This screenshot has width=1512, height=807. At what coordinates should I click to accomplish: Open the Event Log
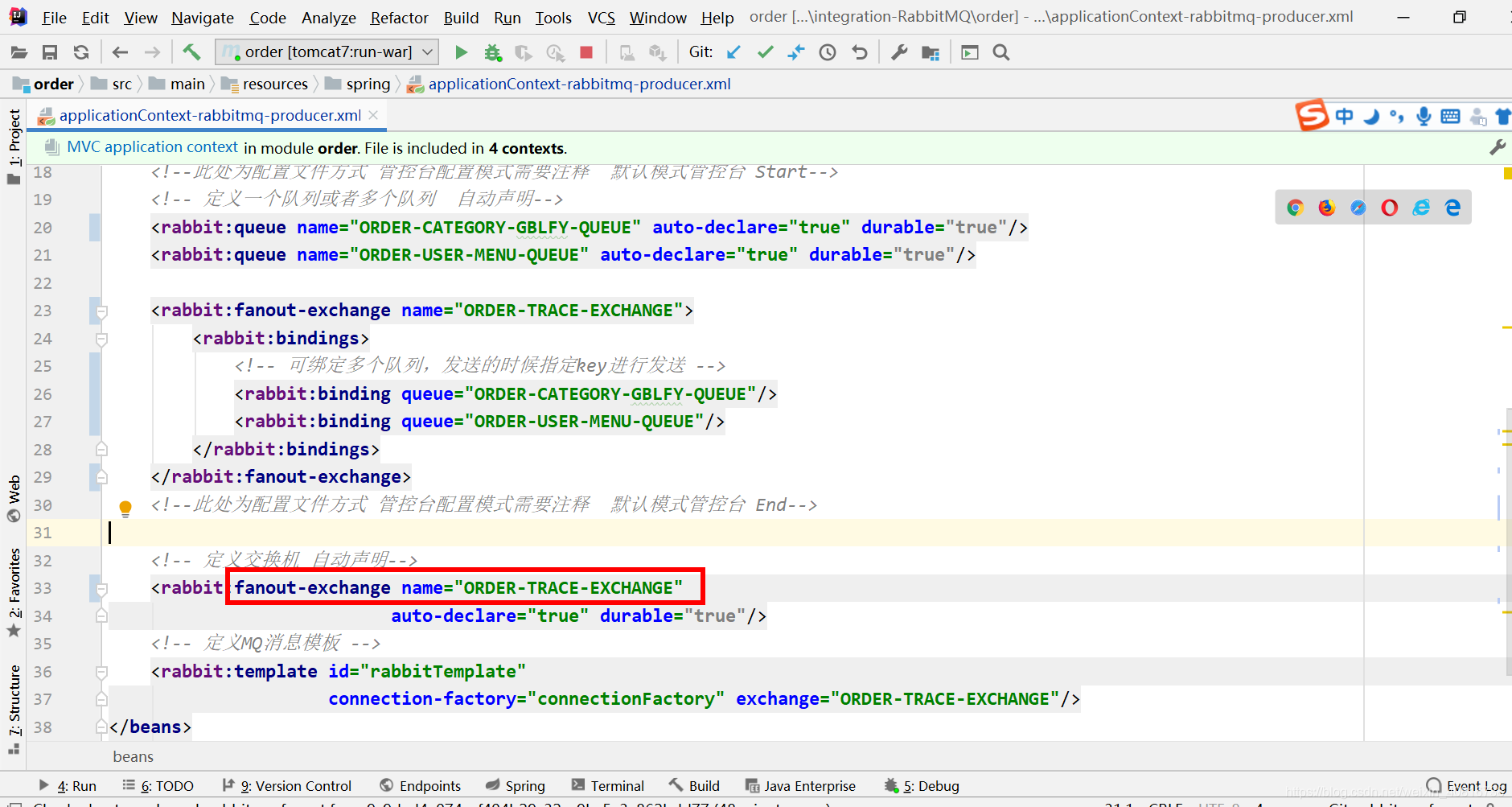point(1467,786)
